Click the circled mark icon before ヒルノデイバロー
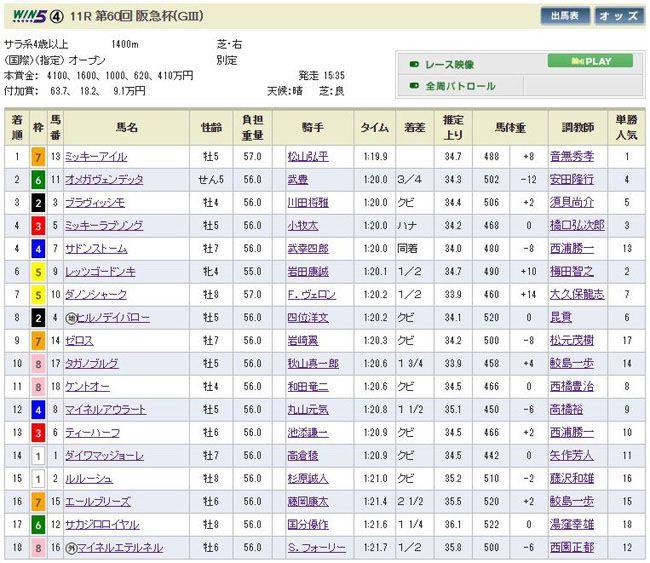Screen dimensions: 650x563 pos(69,318)
